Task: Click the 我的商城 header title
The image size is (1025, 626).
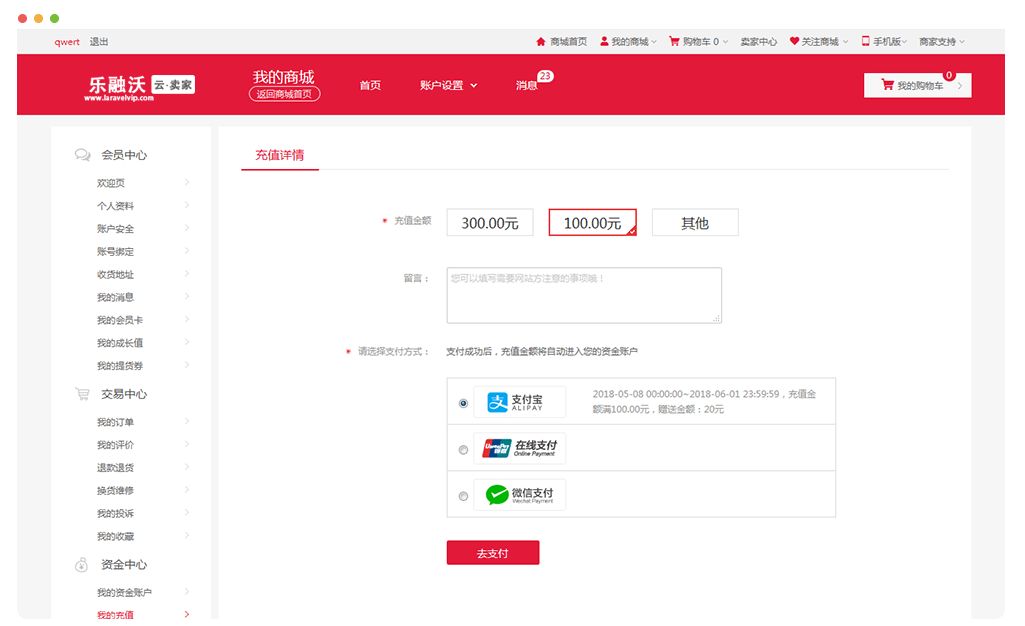Action: (x=284, y=77)
